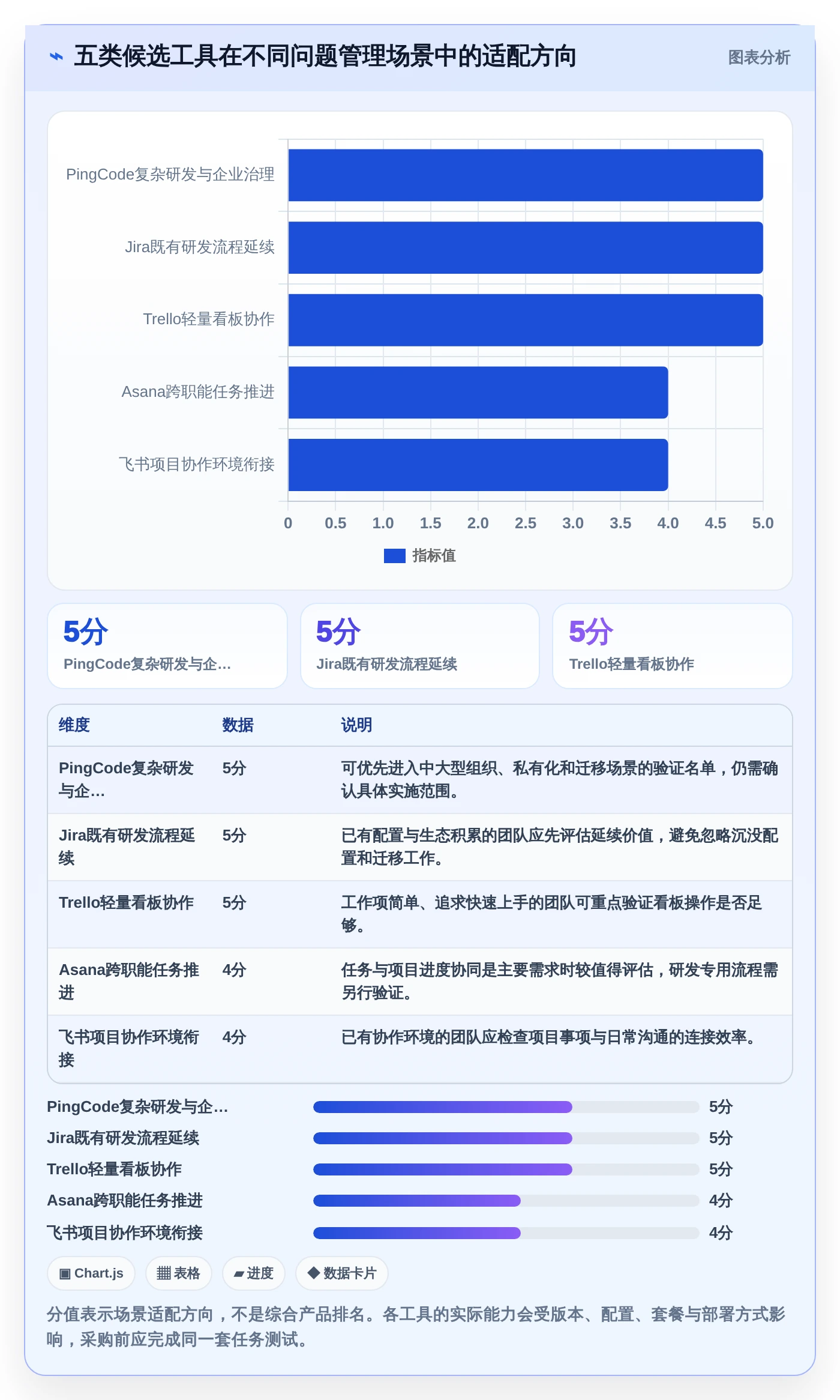Viewport: 840px width, 1400px height.
Task: Click the 4分 value in 飞书 table row
Action: tap(234, 1037)
